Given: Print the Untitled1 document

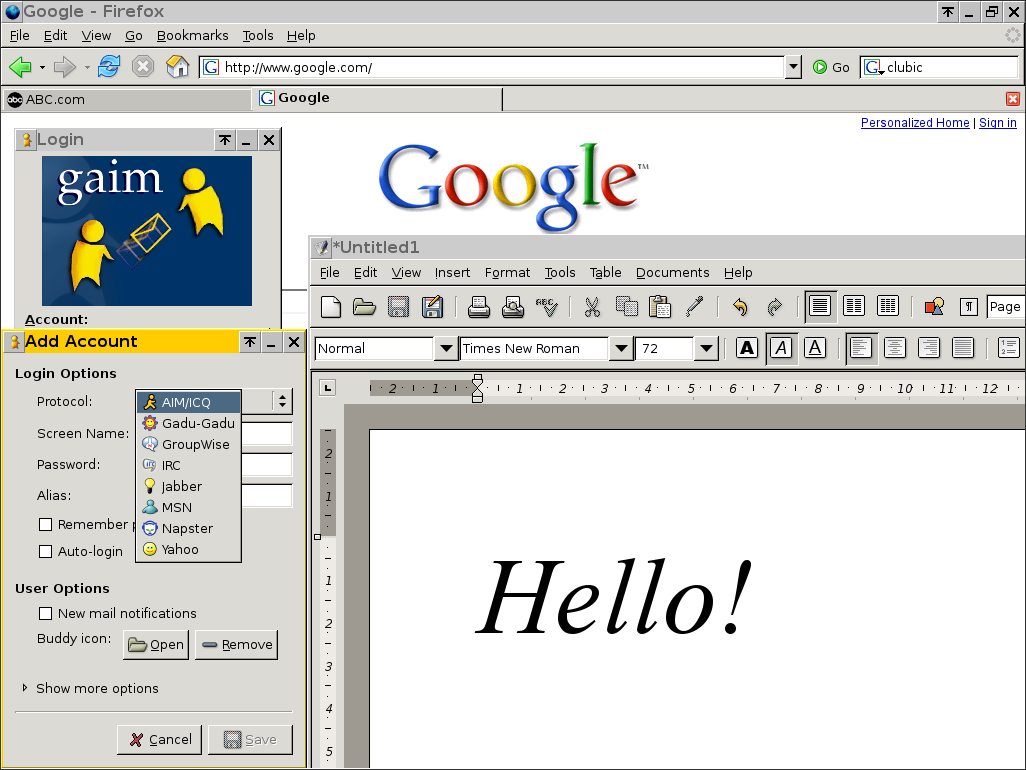Looking at the screenshot, I should 478,307.
